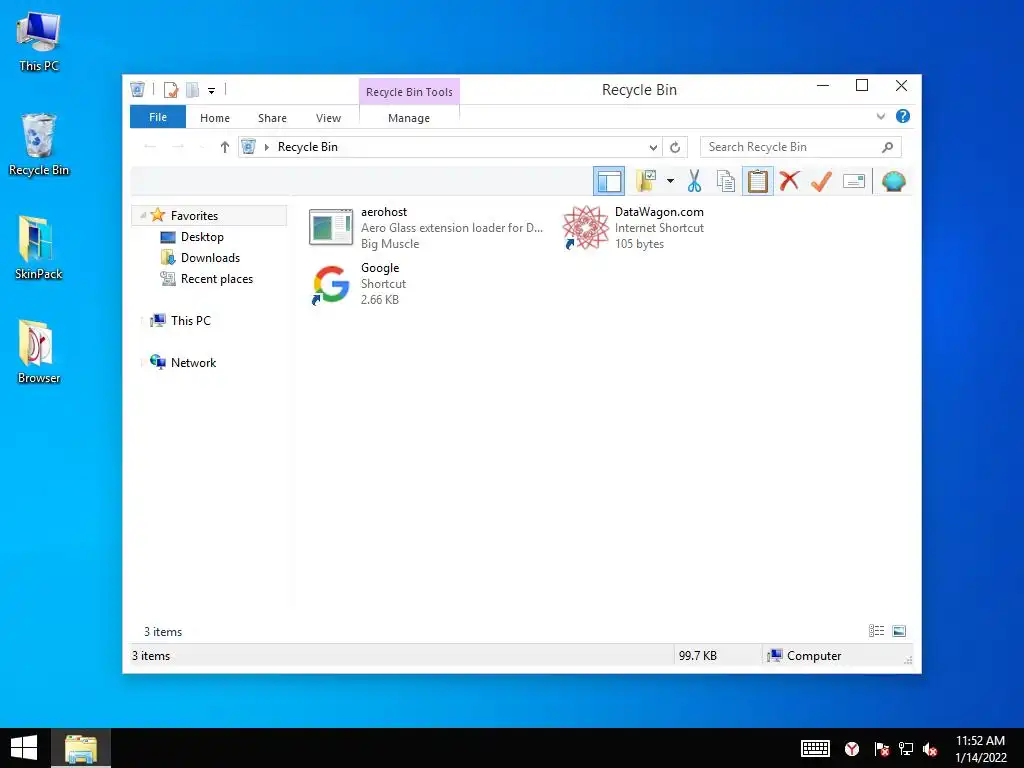Select the DataWagon.com Internet Shortcut
1024x768 pixels.
point(634,227)
